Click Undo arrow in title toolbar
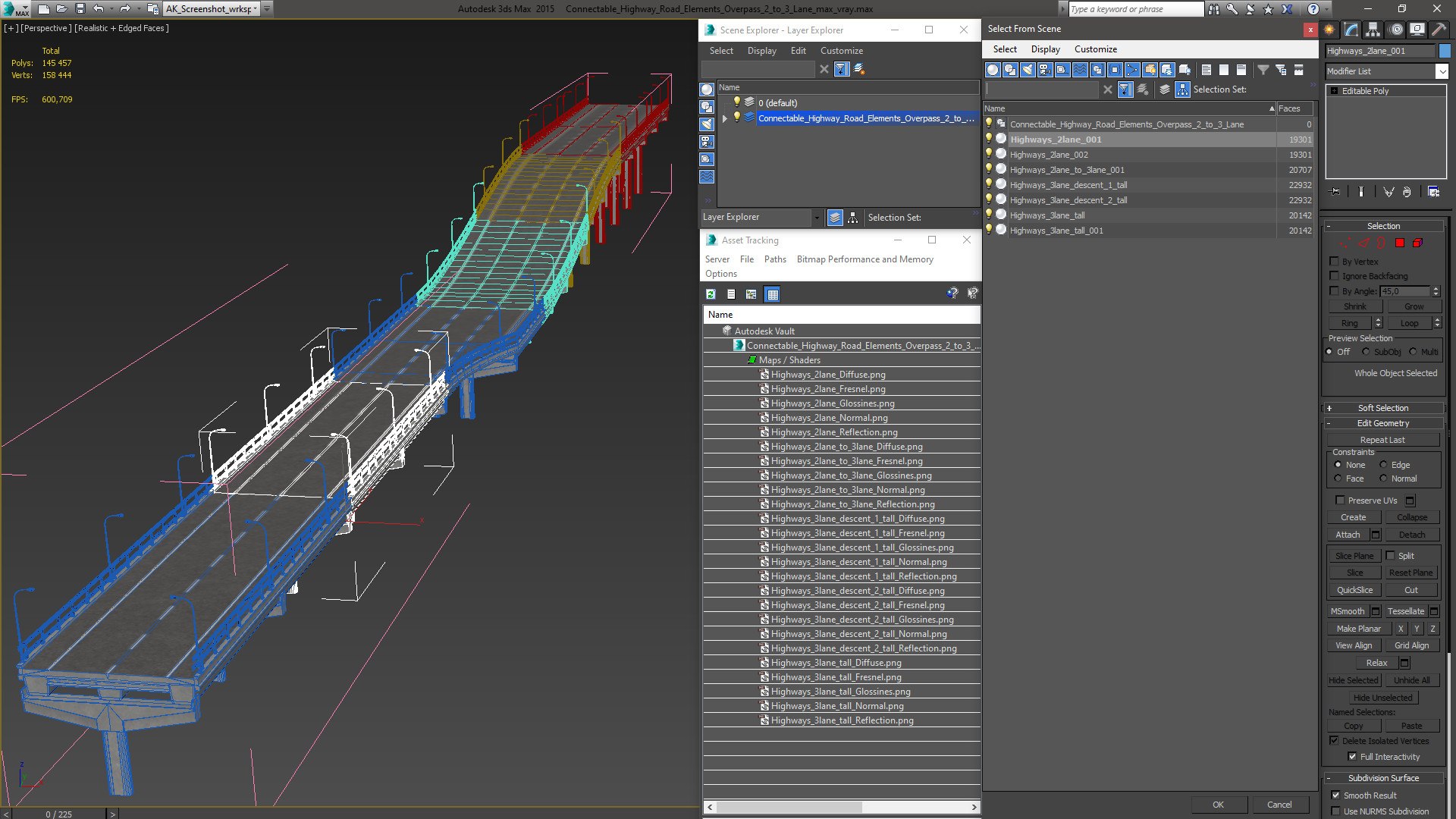The width and height of the screenshot is (1456, 819). tap(98, 9)
